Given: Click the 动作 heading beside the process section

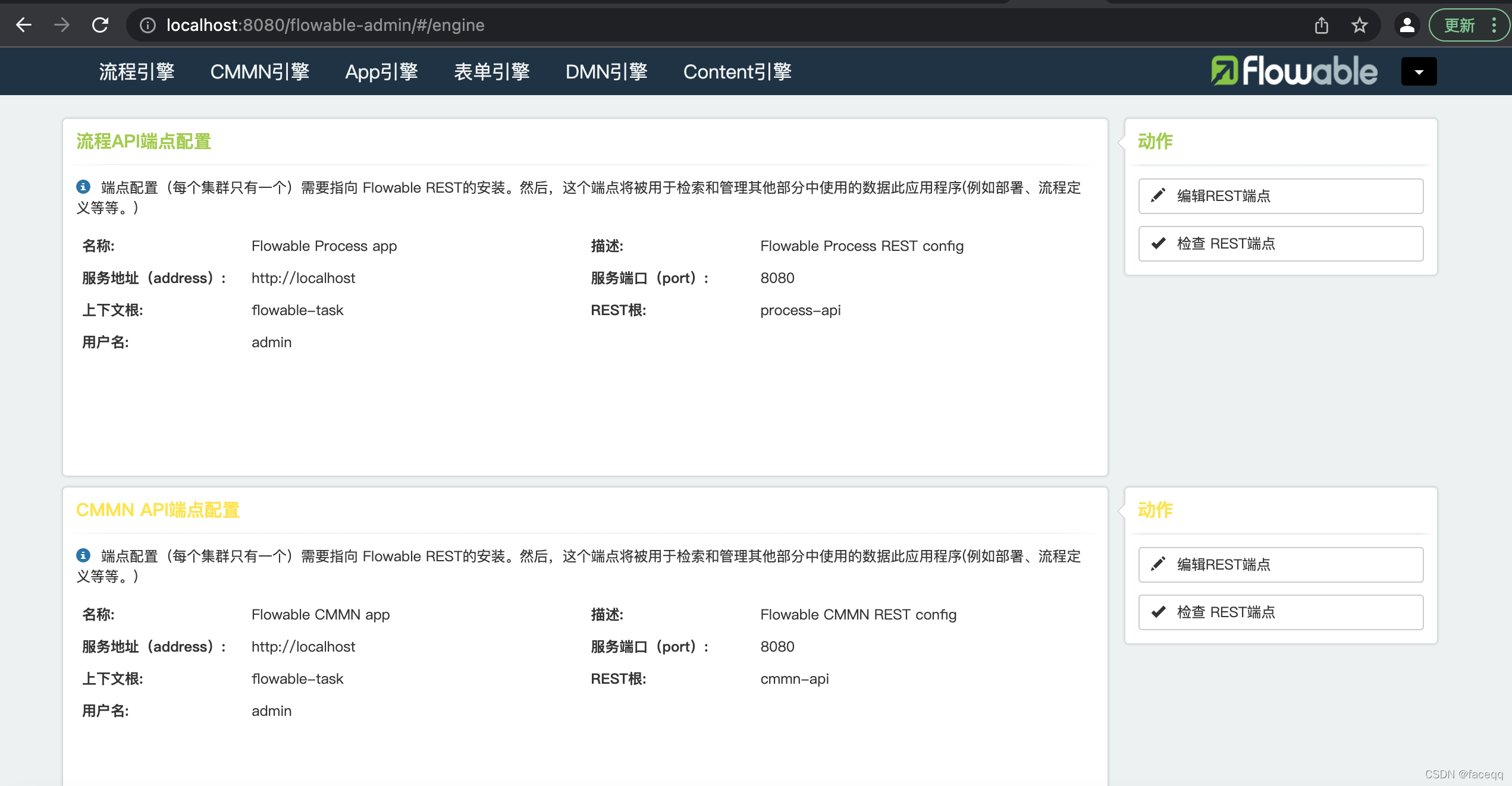Looking at the screenshot, I should (x=1155, y=142).
